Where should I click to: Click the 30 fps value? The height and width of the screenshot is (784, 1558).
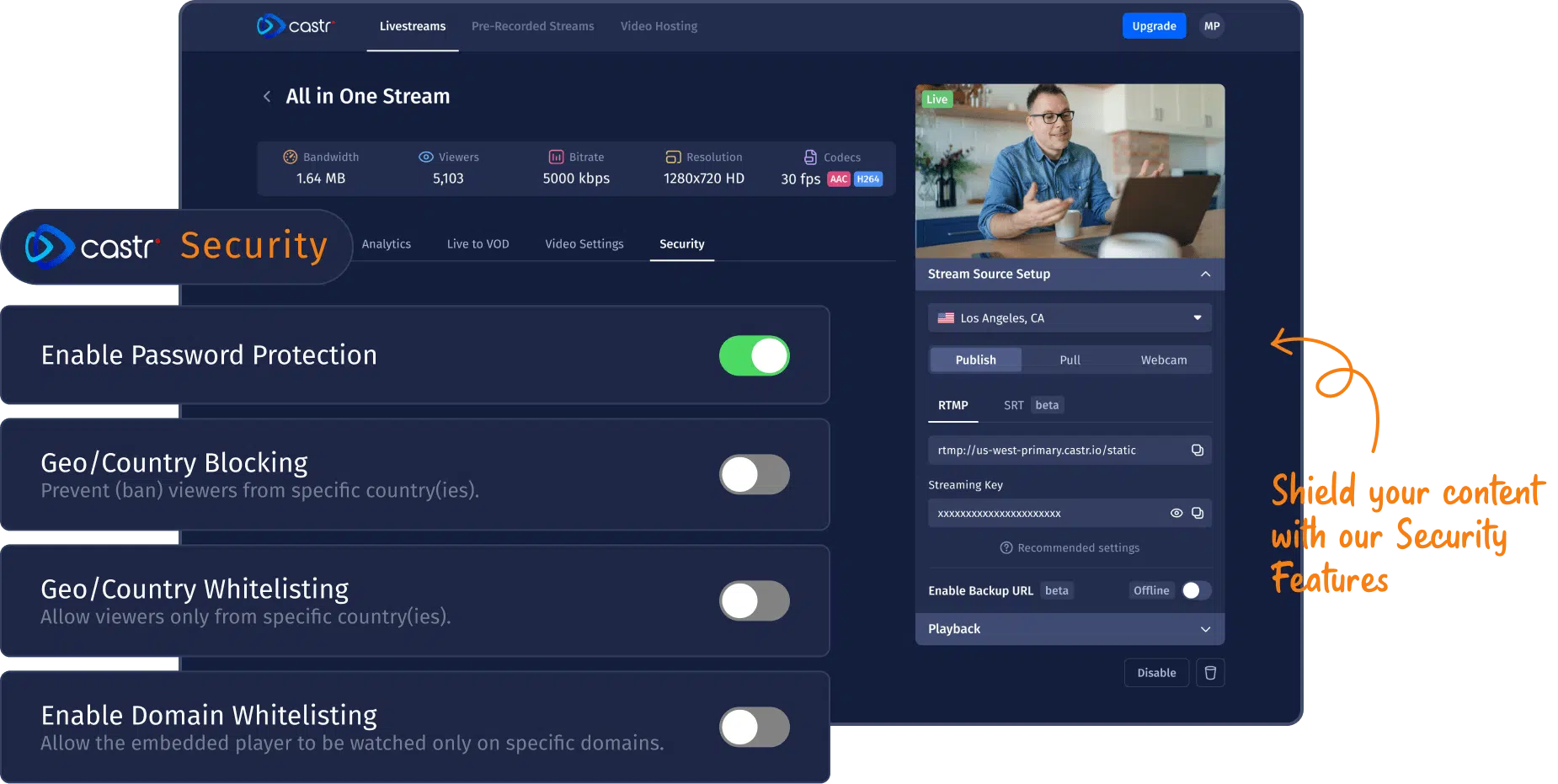[x=800, y=179]
